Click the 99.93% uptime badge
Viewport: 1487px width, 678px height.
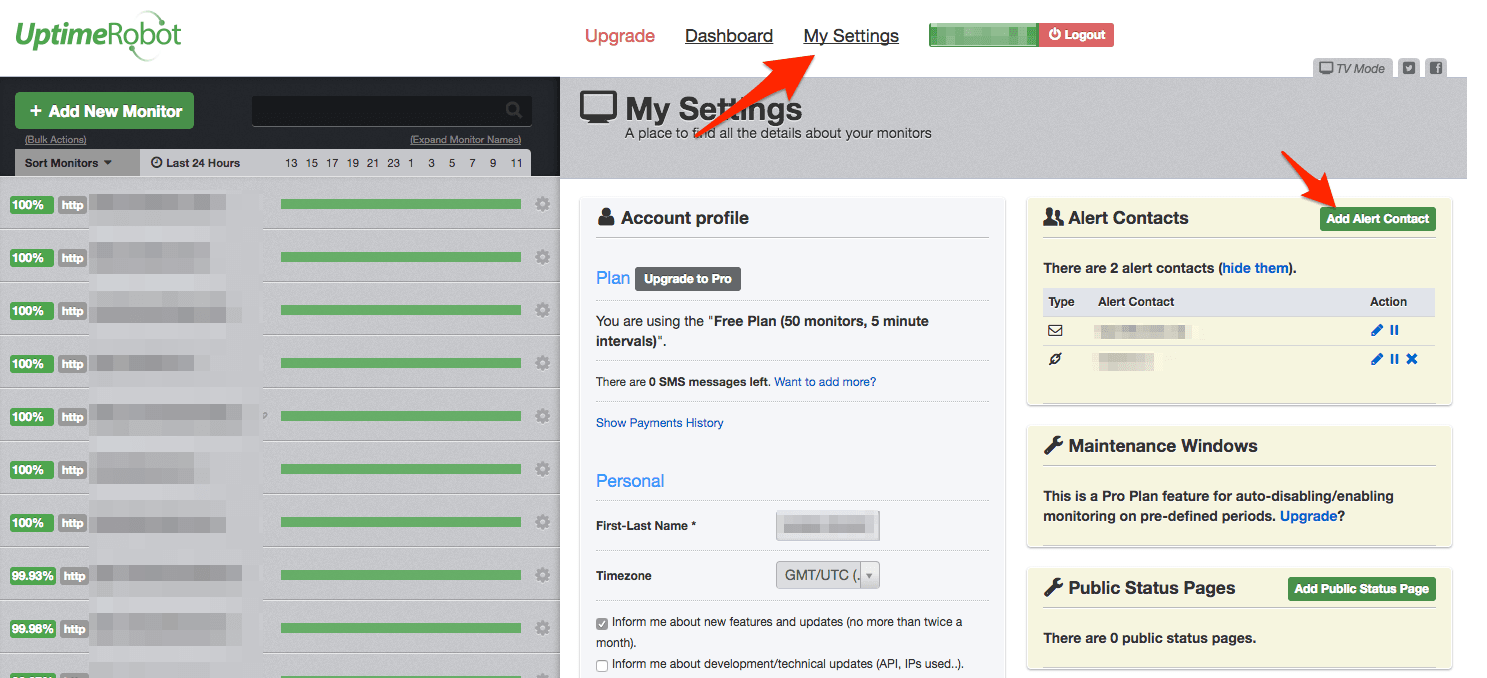33,576
